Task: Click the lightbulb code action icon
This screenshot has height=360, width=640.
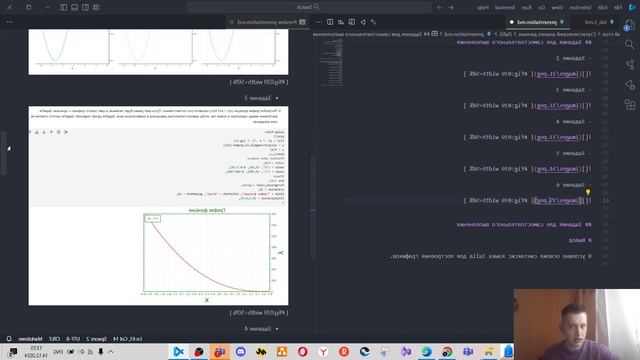Action: click(588, 192)
